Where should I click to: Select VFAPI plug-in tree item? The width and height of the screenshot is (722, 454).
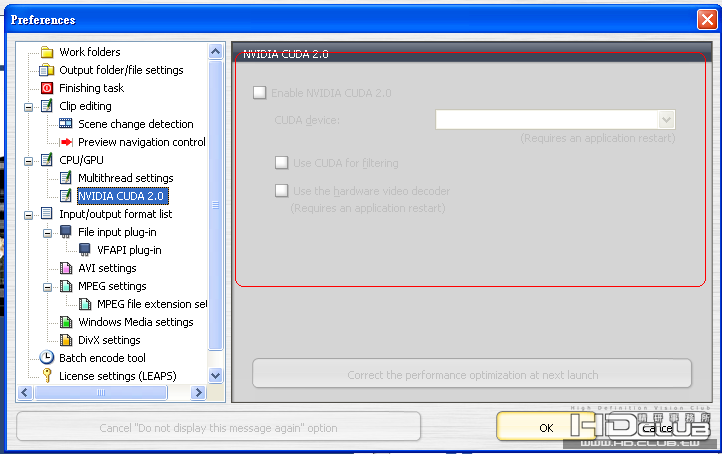click(129, 250)
